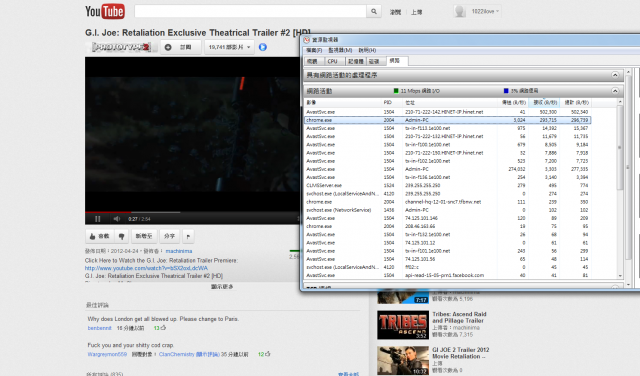Expand the 19,741 videos dropdown
Viewport: 640px width, 376px height.
tap(229, 47)
